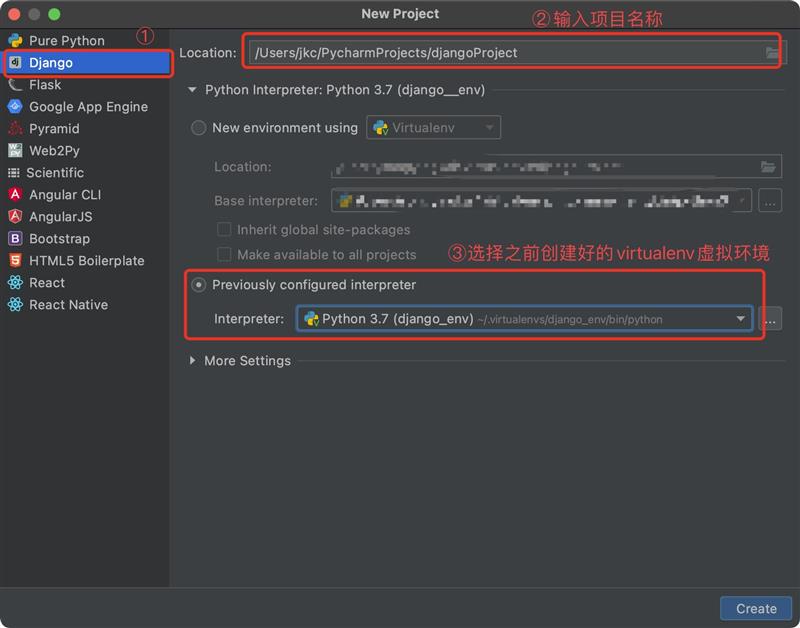Image resolution: width=800 pixels, height=628 pixels.
Task: Click the Bootstrap B icon
Action: pyautogui.click(x=15, y=238)
